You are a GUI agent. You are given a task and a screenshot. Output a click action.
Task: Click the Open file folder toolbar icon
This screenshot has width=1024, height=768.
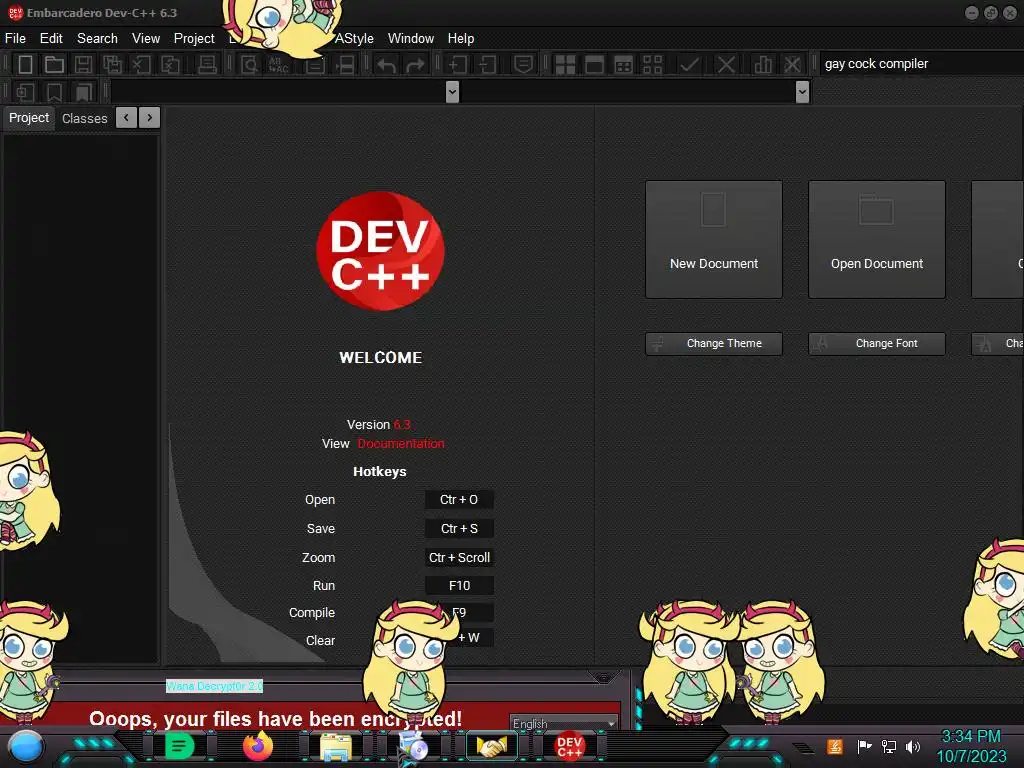(54, 64)
